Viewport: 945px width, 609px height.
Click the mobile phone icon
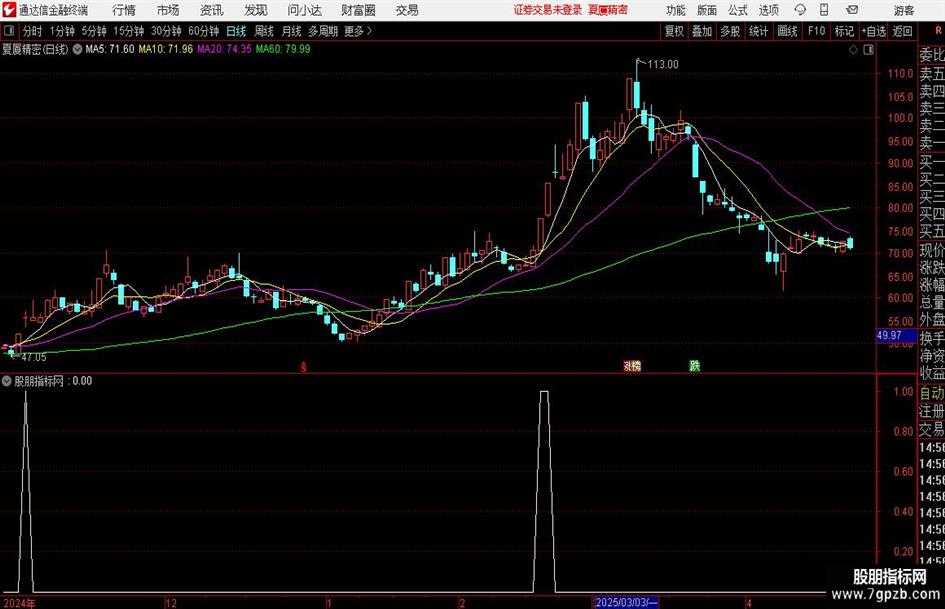click(x=824, y=10)
